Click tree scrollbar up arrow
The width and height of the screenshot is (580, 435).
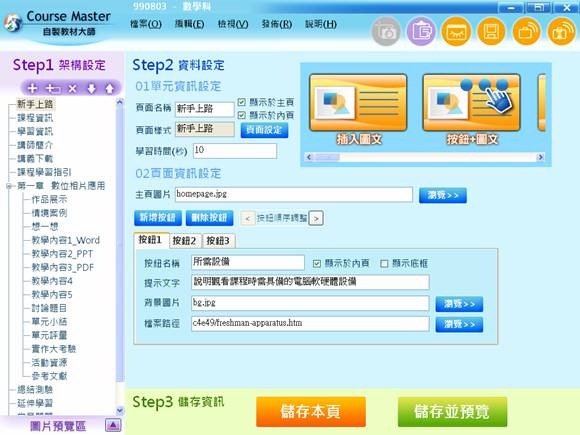[120, 102]
